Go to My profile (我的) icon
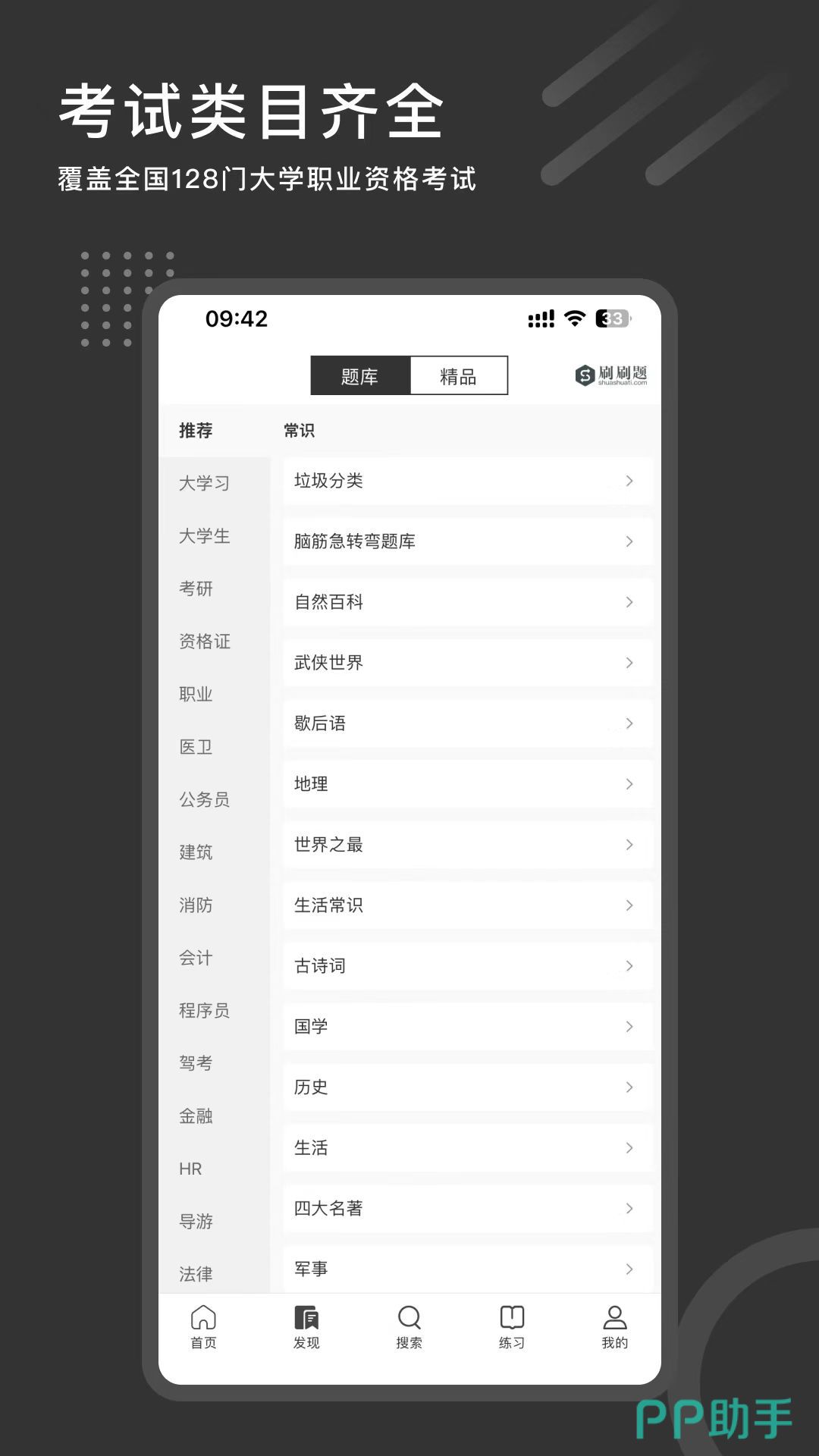Image resolution: width=819 pixels, height=1456 pixels. (x=614, y=1319)
